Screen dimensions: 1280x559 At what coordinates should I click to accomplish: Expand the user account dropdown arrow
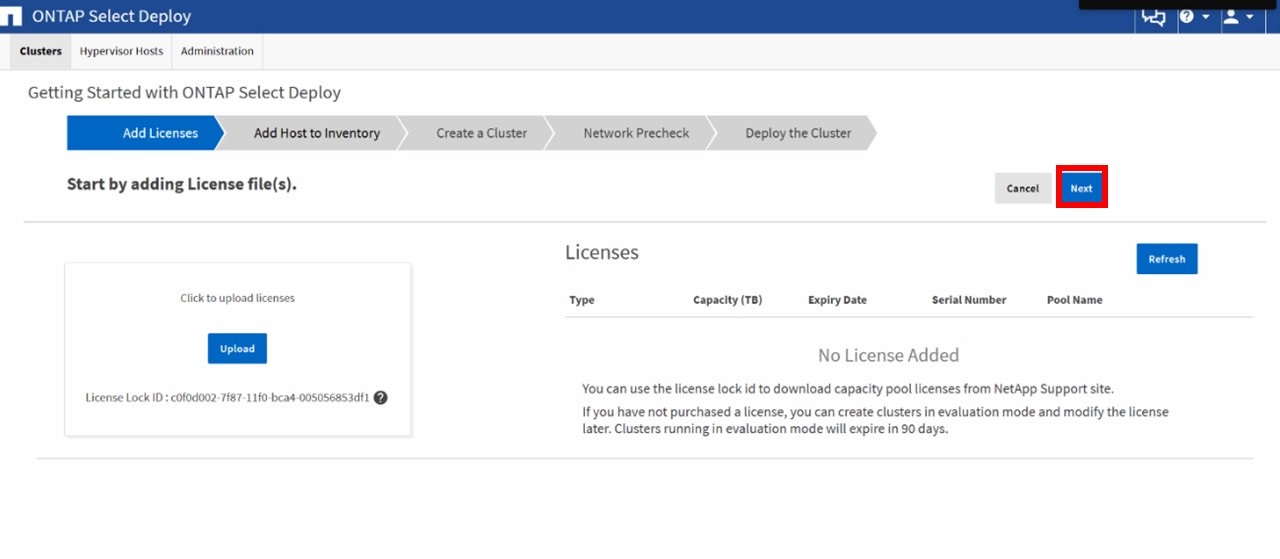click(x=1250, y=18)
